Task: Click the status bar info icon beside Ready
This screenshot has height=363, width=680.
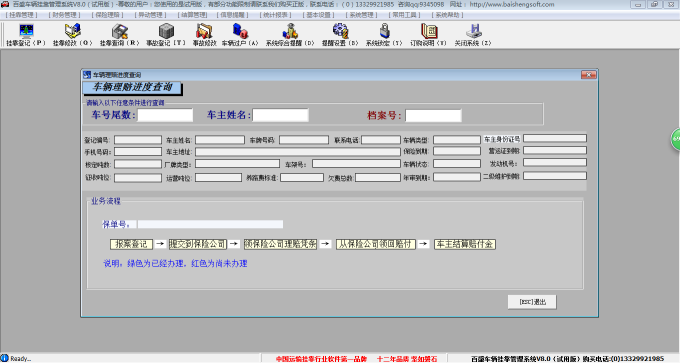Action: (4, 358)
